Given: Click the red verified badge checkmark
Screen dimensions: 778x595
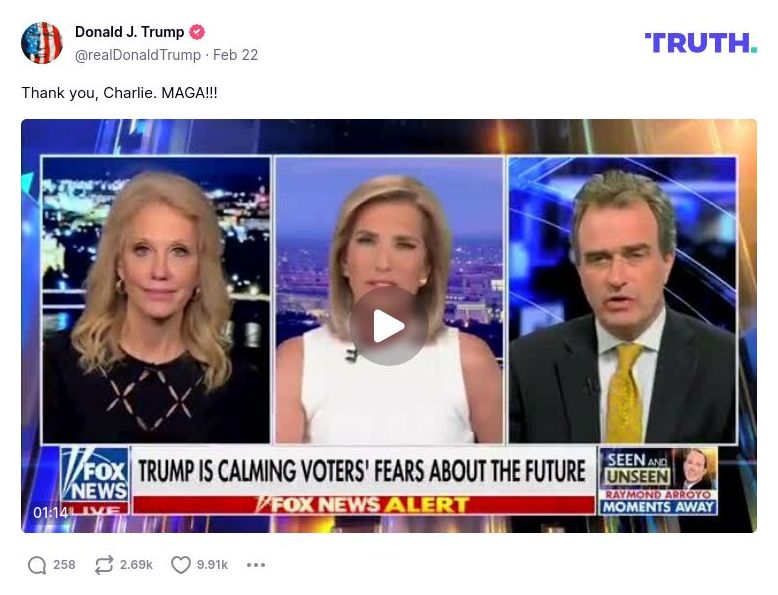Looking at the screenshot, I should pos(197,32).
